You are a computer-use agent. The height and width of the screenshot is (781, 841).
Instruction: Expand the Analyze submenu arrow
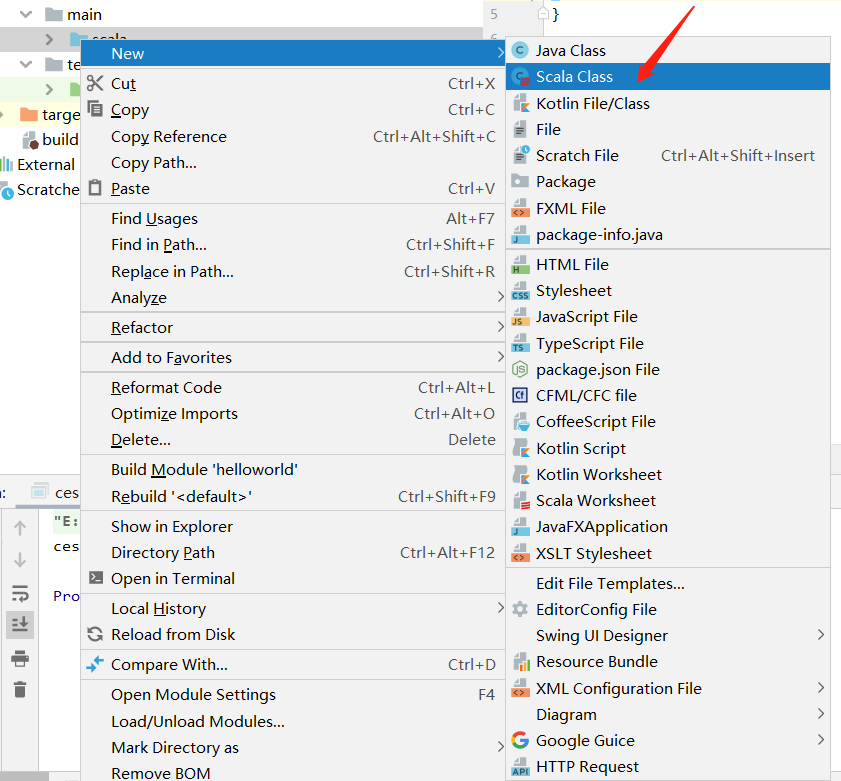(x=500, y=297)
